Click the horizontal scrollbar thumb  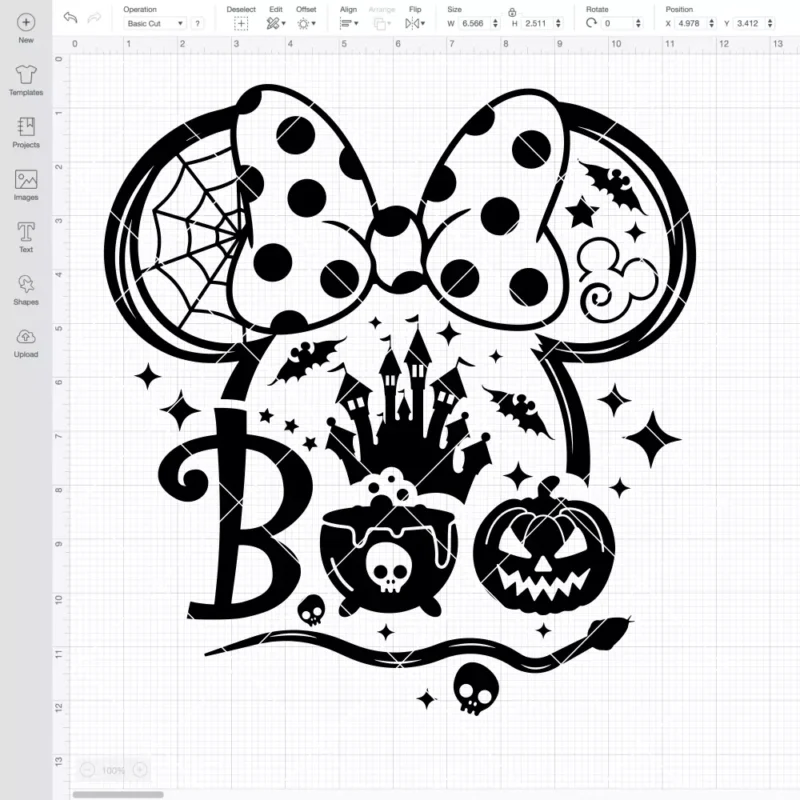[118, 794]
